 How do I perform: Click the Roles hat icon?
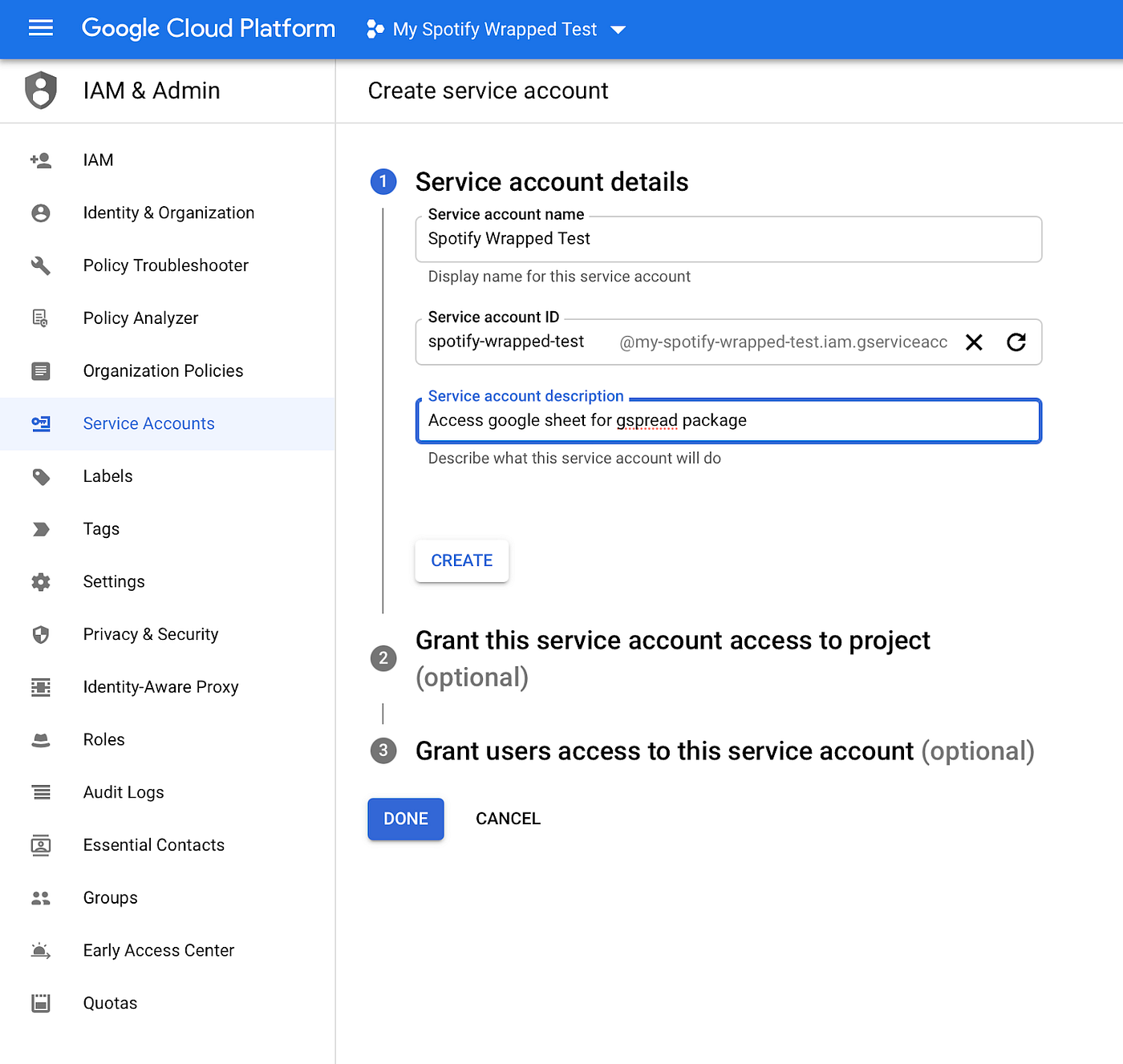[41, 740]
